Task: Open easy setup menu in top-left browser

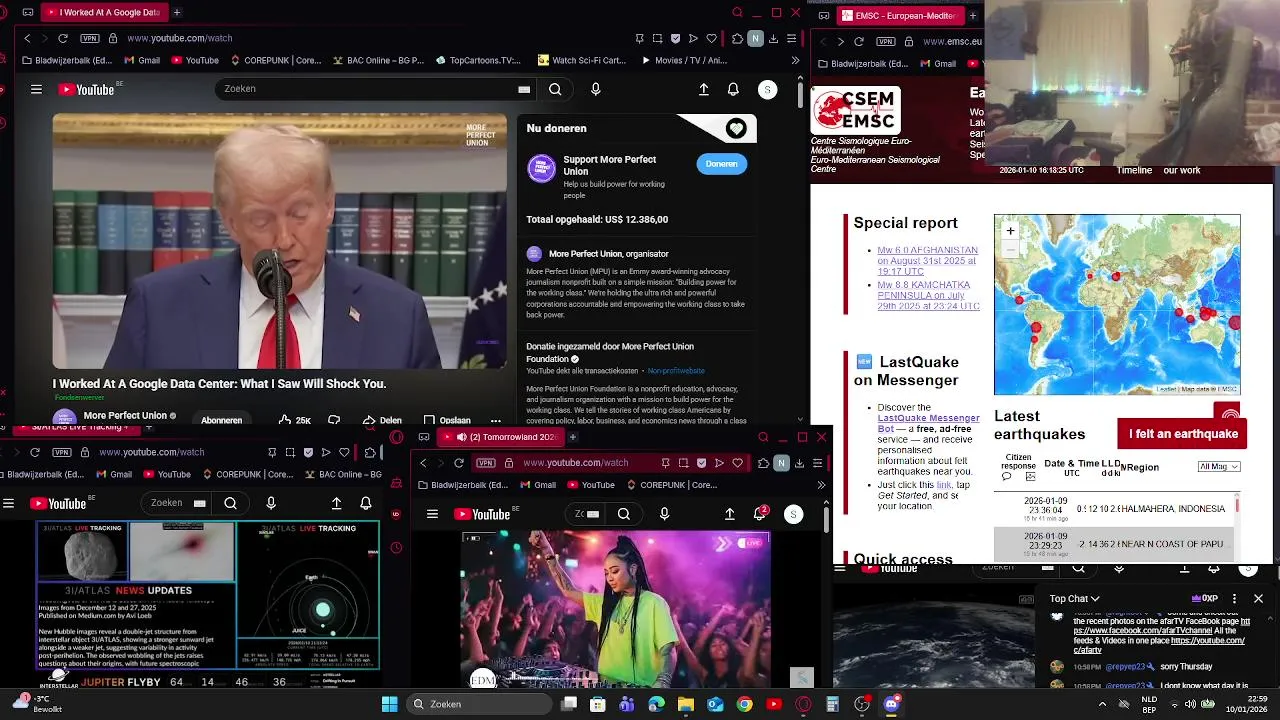Action: coord(791,38)
